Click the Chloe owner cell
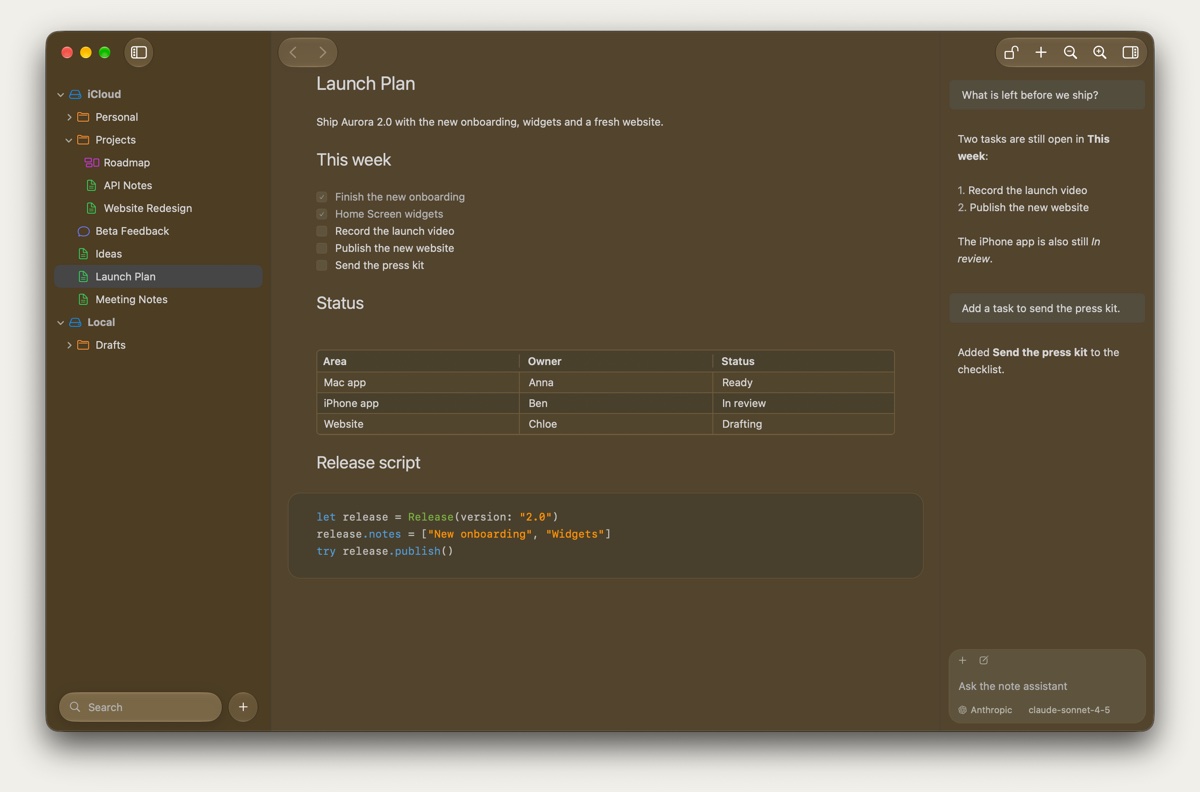This screenshot has width=1200, height=792. pos(617,424)
